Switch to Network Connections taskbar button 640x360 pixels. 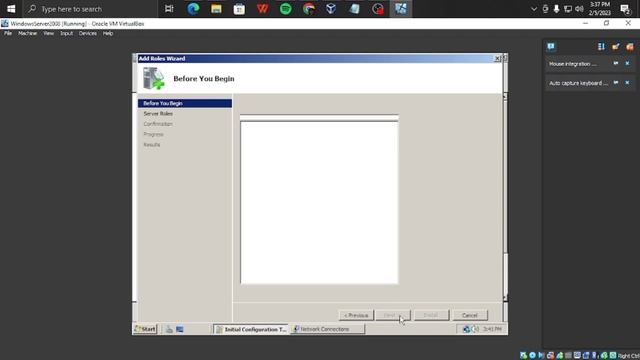327,329
